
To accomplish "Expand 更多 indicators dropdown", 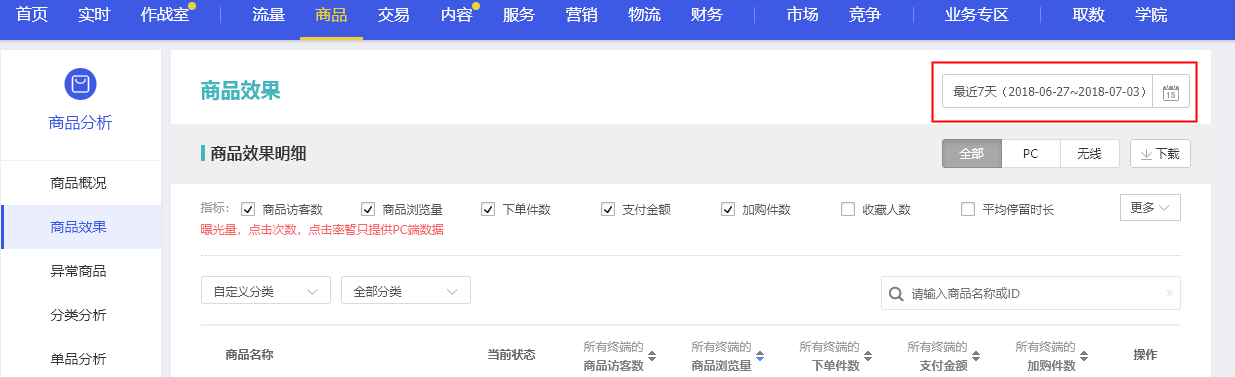I will [x=1150, y=207].
